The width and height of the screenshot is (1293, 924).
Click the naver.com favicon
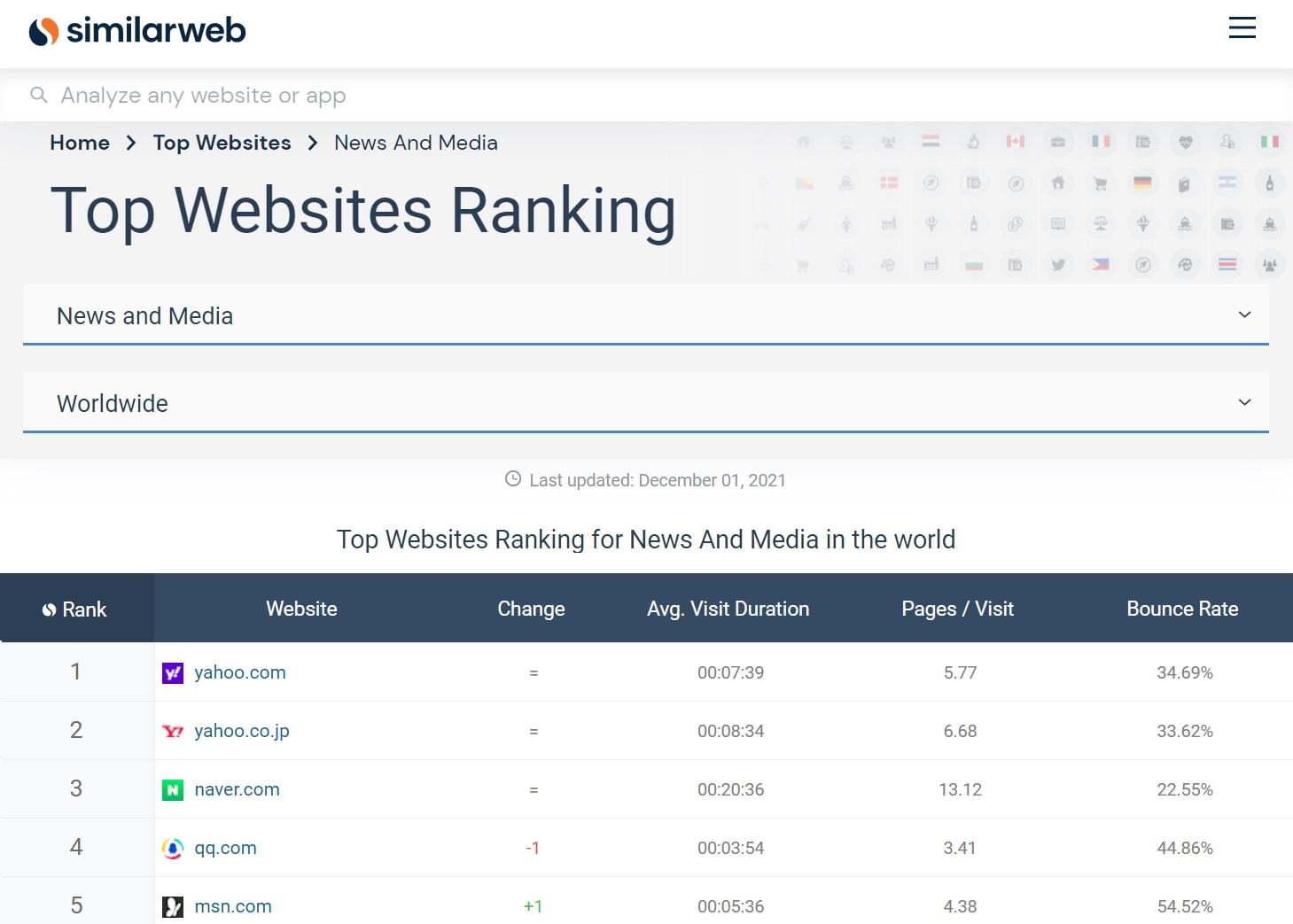[x=173, y=790]
